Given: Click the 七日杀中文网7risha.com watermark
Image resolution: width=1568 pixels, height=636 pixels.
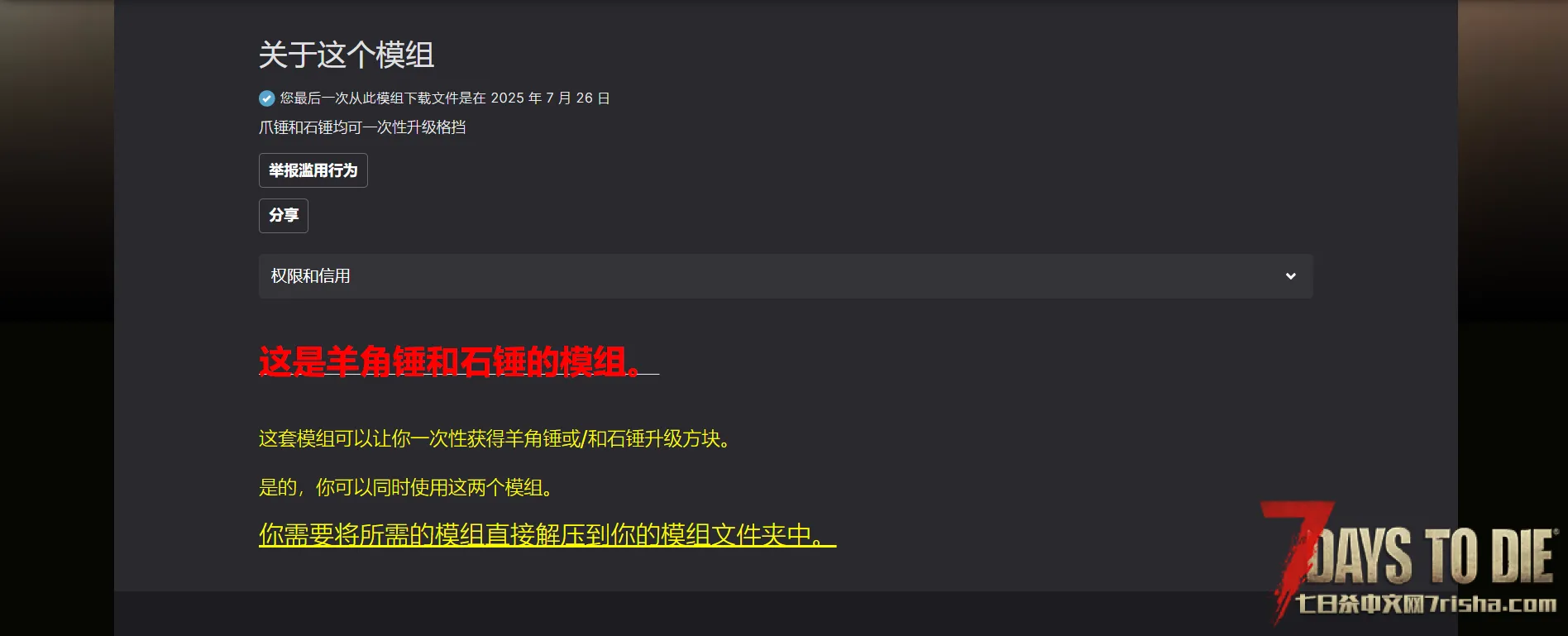Looking at the screenshot, I should [x=1426, y=605].
